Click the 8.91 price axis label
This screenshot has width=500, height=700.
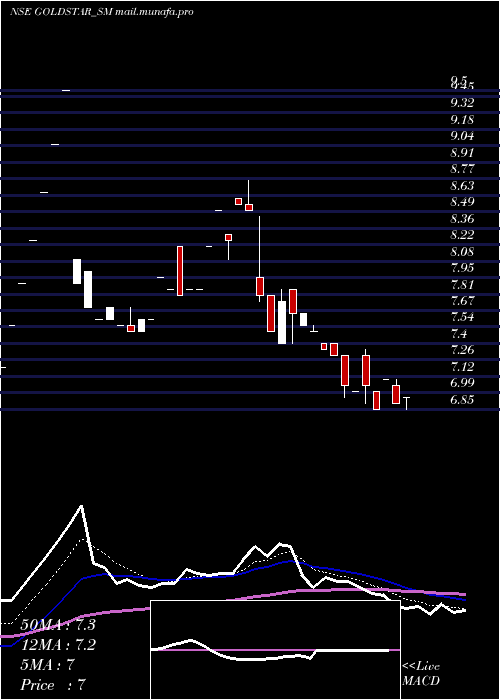[x=462, y=153]
